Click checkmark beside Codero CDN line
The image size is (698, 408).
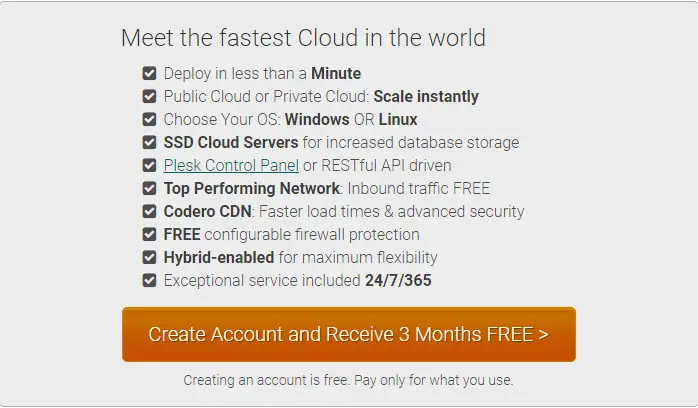point(150,211)
